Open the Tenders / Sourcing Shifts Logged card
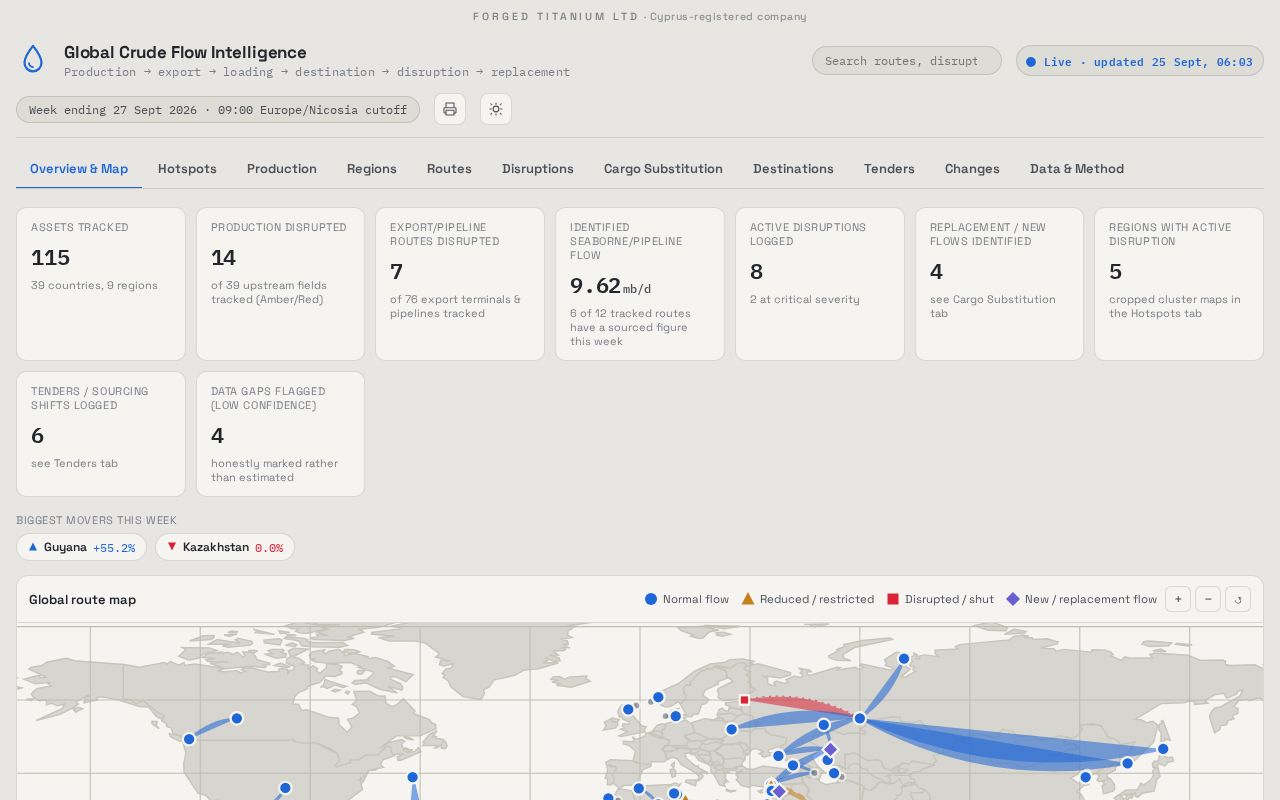This screenshot has height=800, width=1280. (x=101, y=434)
